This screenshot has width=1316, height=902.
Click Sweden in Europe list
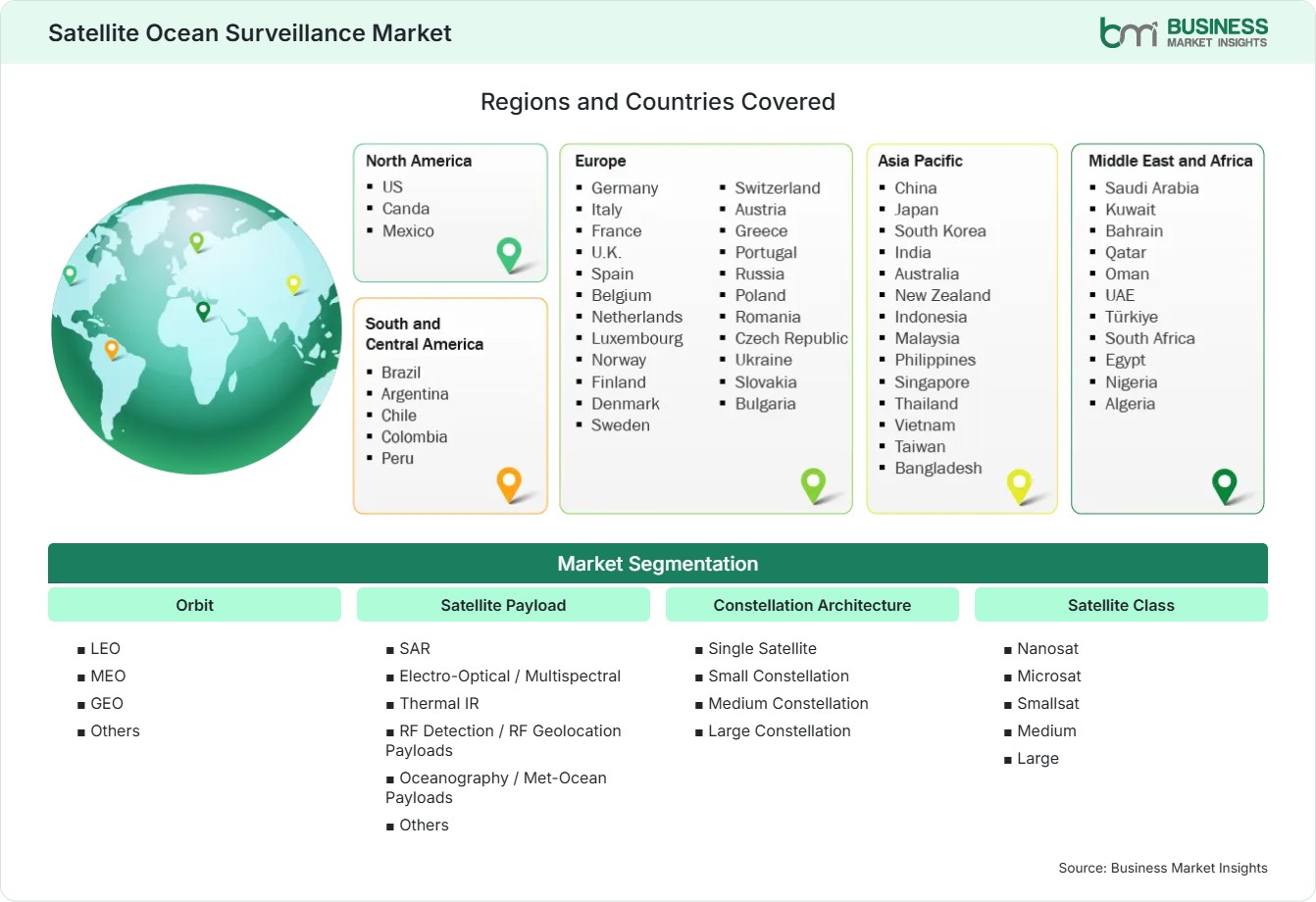click(621, 426)
